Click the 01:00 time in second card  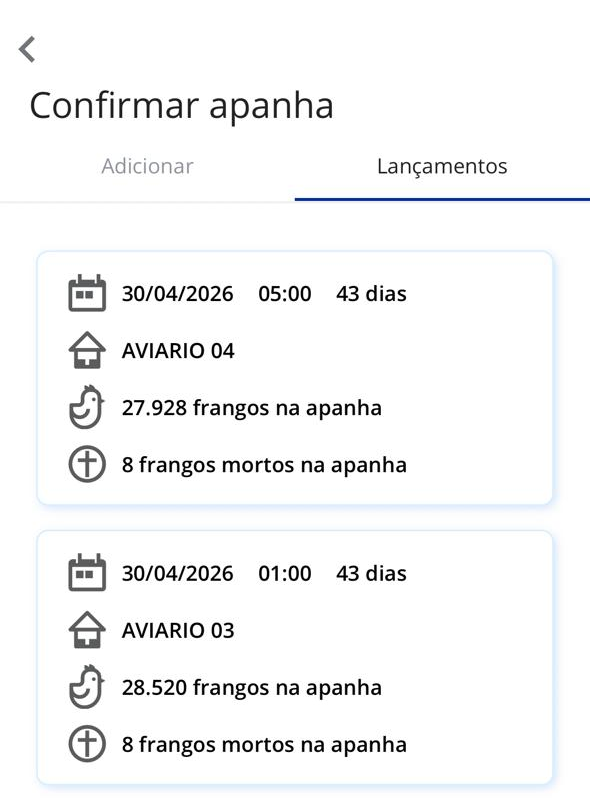coord(285,573)
